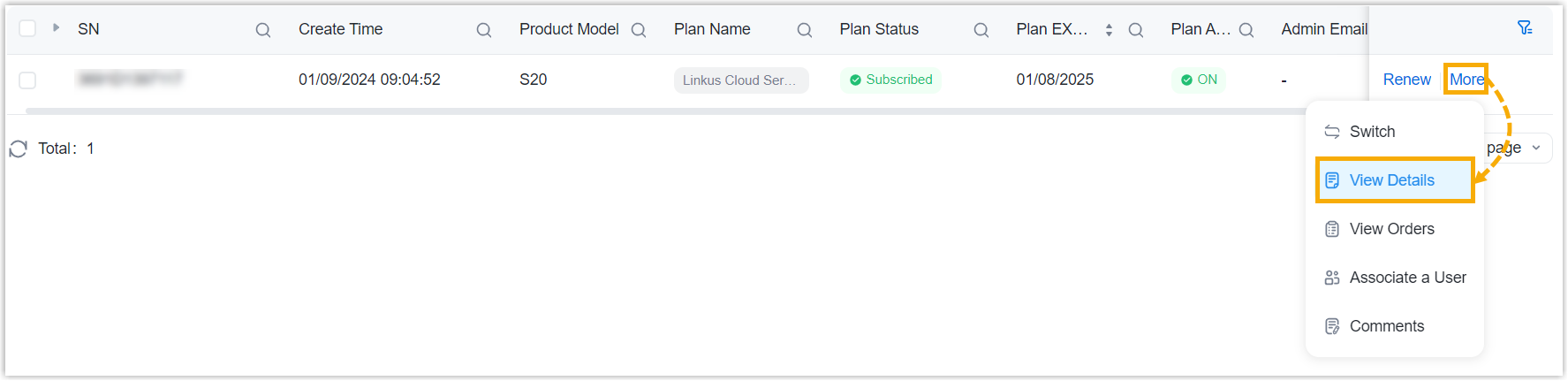Click the More link in the row
The height and width of the screenshot is (381, 1568).
(1466, 80)
